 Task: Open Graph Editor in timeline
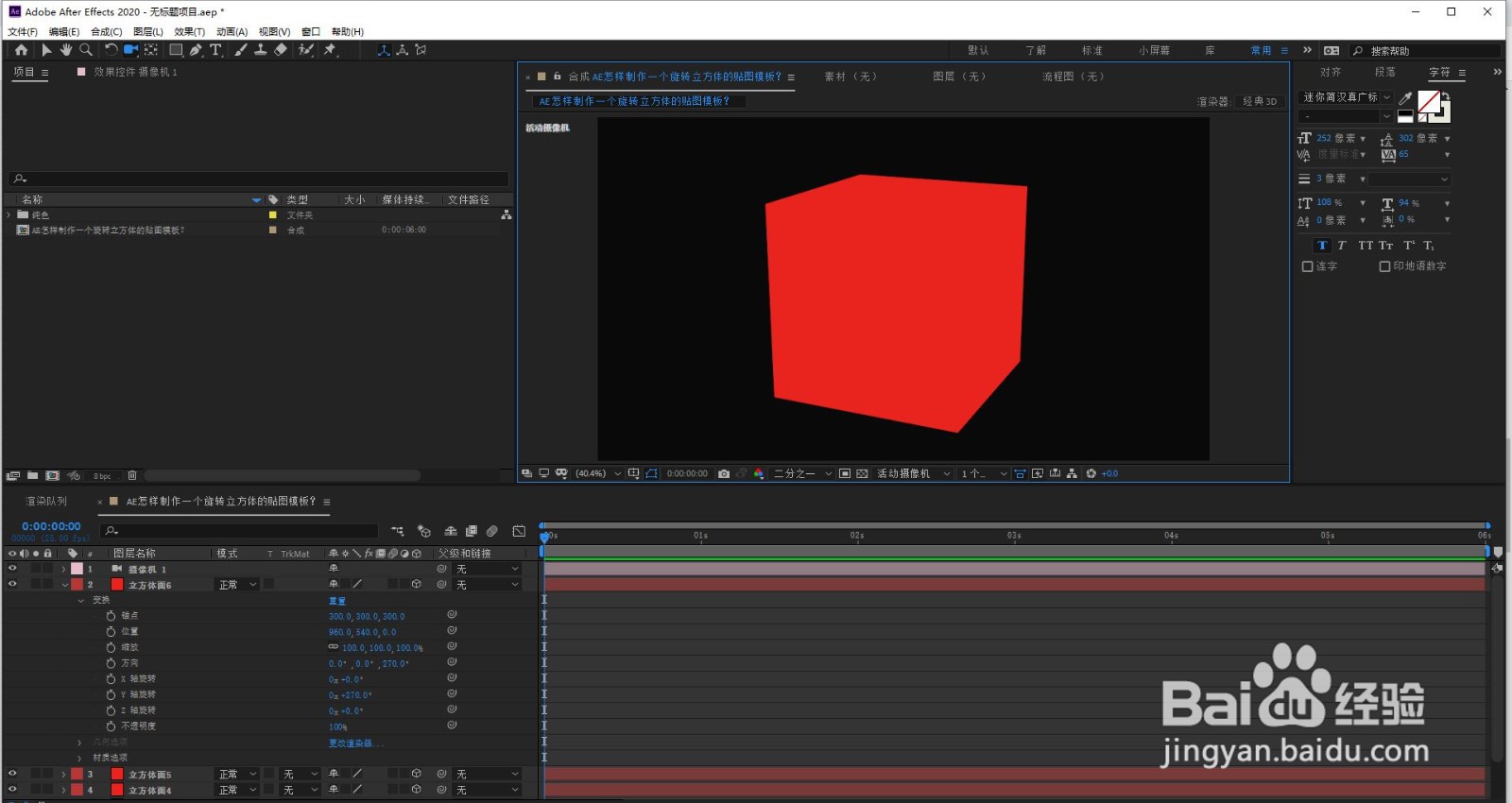pos(519,532)
